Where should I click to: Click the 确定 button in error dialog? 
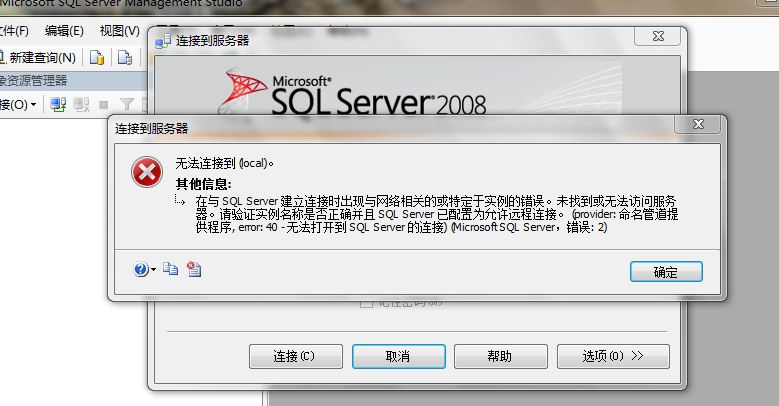[x=666, y=272]
